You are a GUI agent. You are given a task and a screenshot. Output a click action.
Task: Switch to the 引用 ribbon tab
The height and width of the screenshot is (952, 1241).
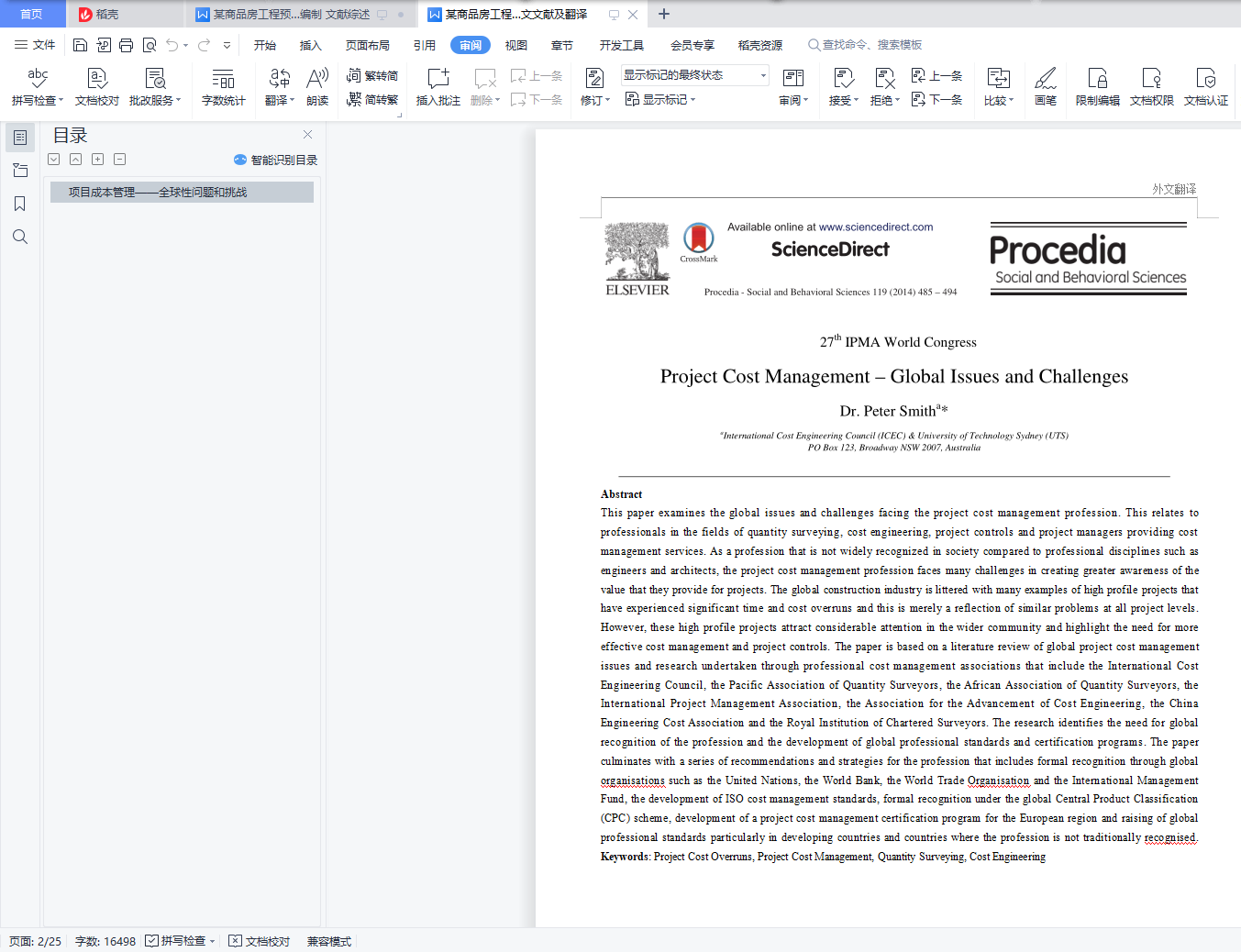pos(425,45)
